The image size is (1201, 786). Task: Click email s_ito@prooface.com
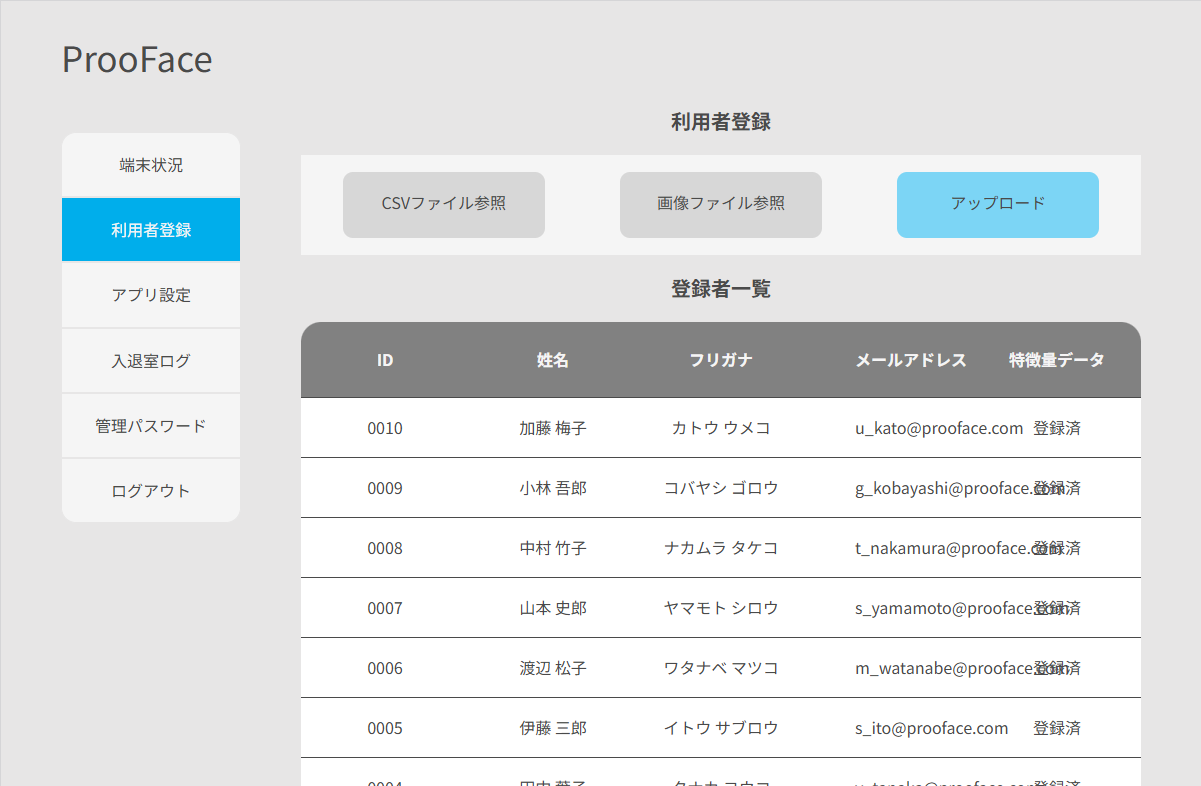[x=932, y=728]
